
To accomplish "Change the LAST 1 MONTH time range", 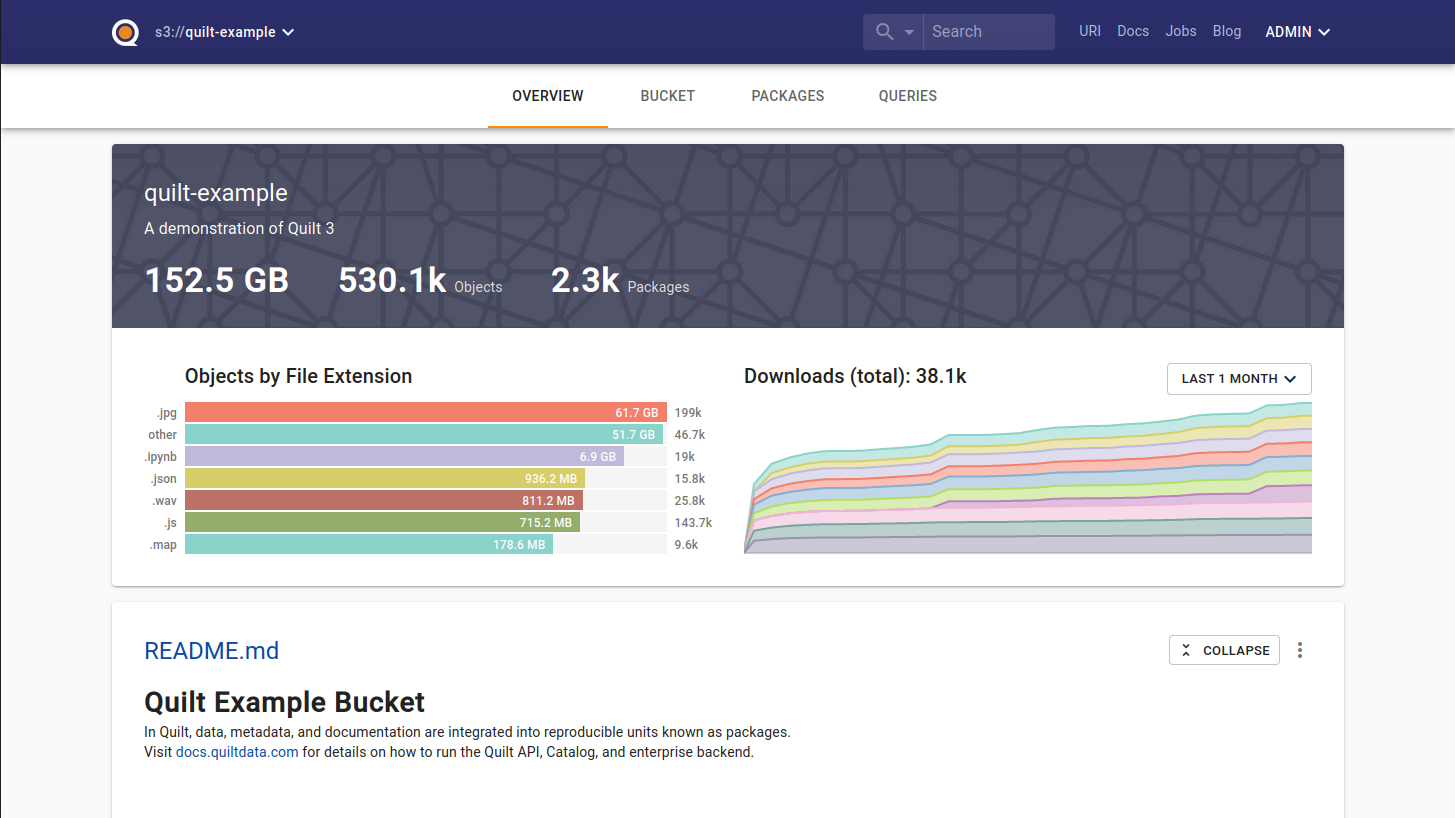I will [x=1239, y=379].
